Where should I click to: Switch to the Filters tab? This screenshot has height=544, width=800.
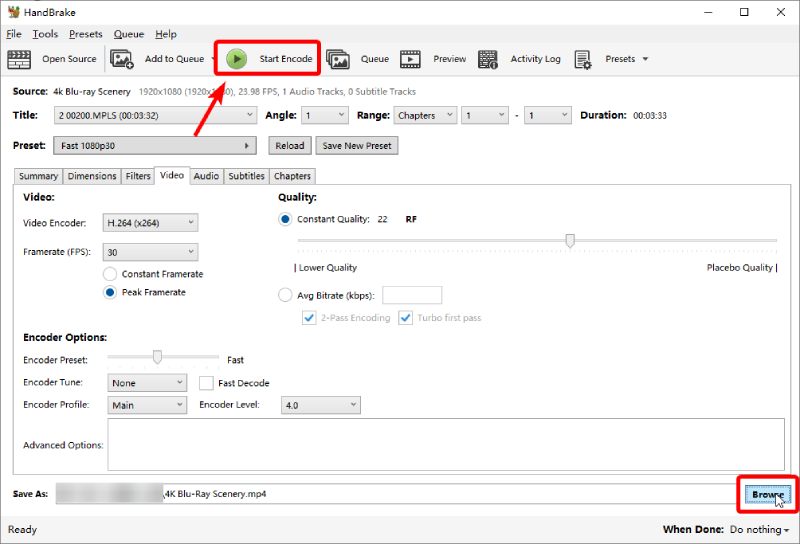pos(138,176)
